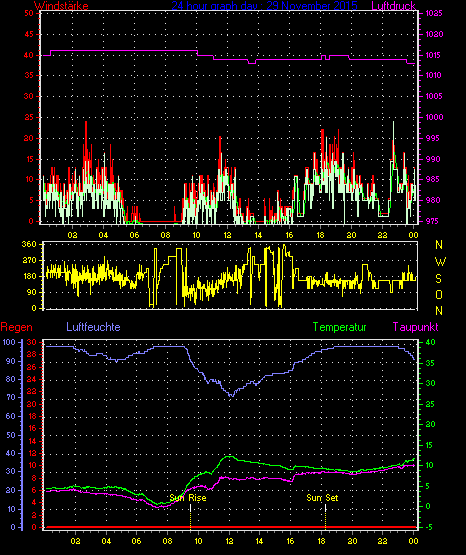
Task: Click the 1025 pressure axis value
Action: coord(434,13)
